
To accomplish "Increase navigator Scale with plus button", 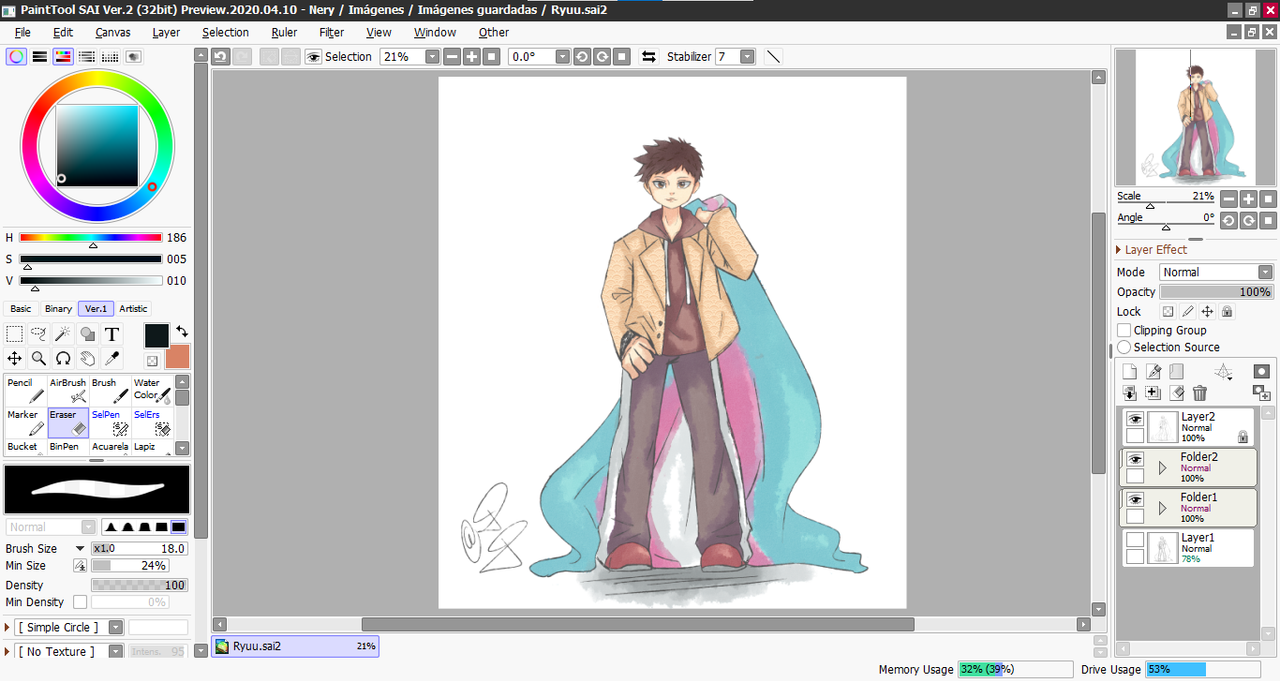I will click(1249, 199).
